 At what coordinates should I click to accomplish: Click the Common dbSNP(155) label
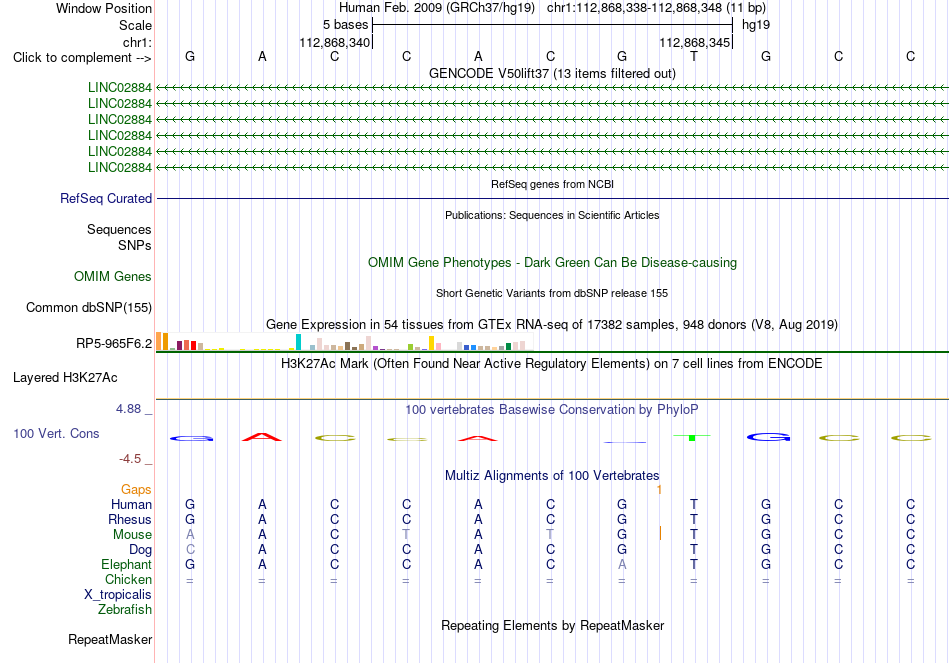click(x=88, y=307)
